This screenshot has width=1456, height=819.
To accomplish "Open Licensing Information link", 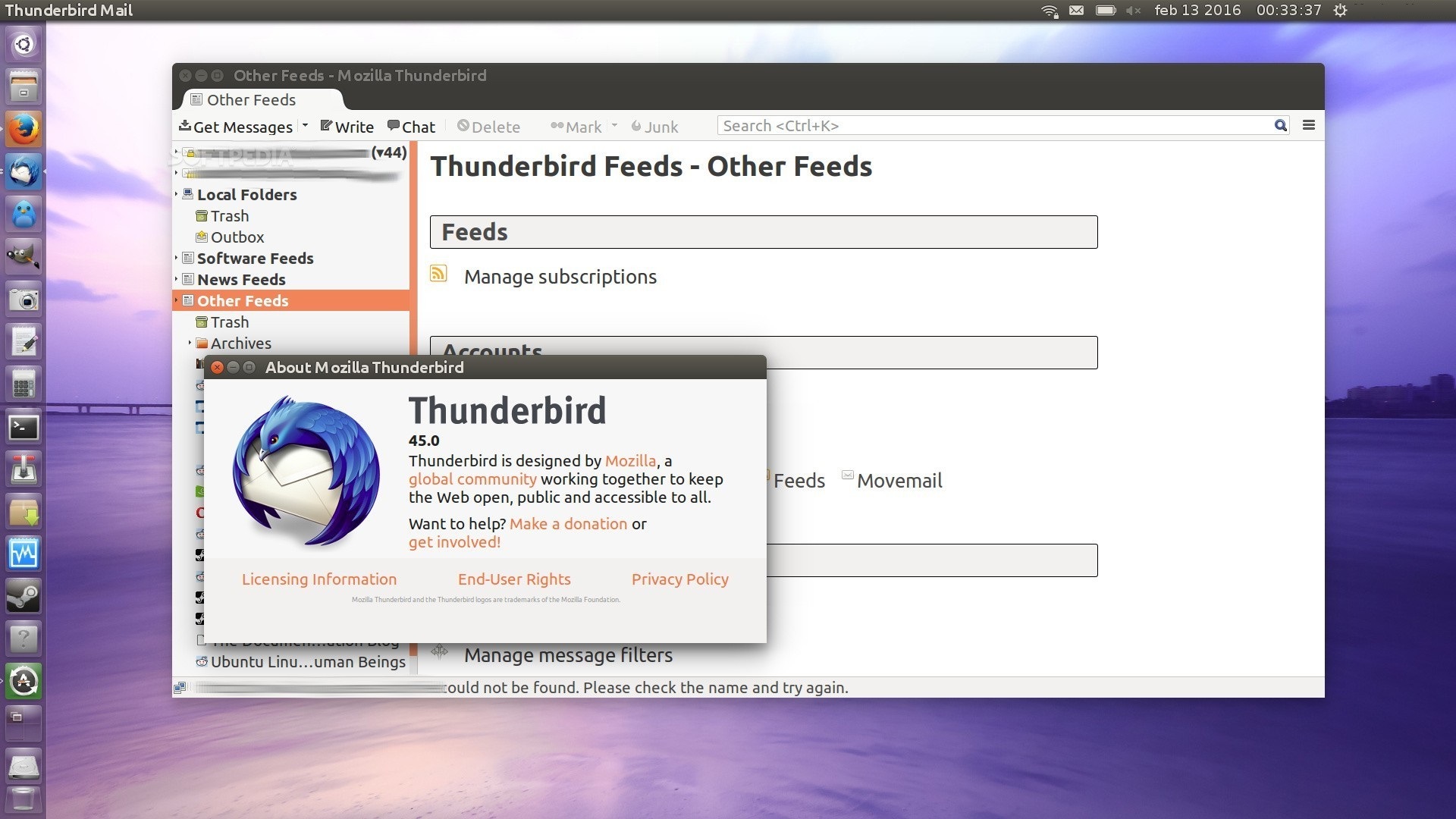I will (319, 579).
